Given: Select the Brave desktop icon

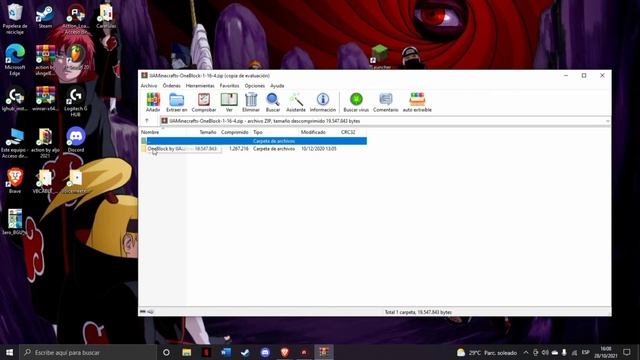Looking at the screenshot, I should [15, 180].
